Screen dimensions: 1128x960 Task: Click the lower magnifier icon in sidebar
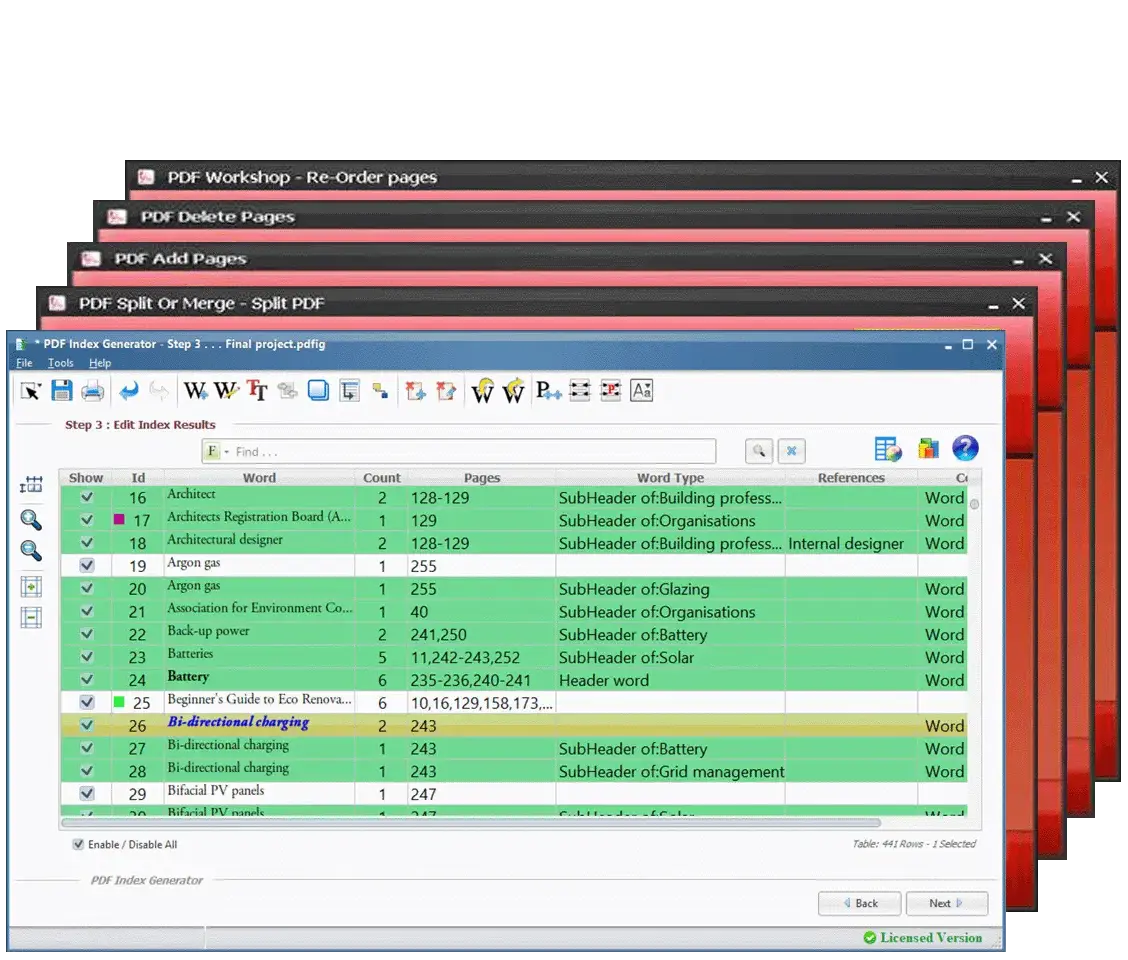tap(31, 551)
